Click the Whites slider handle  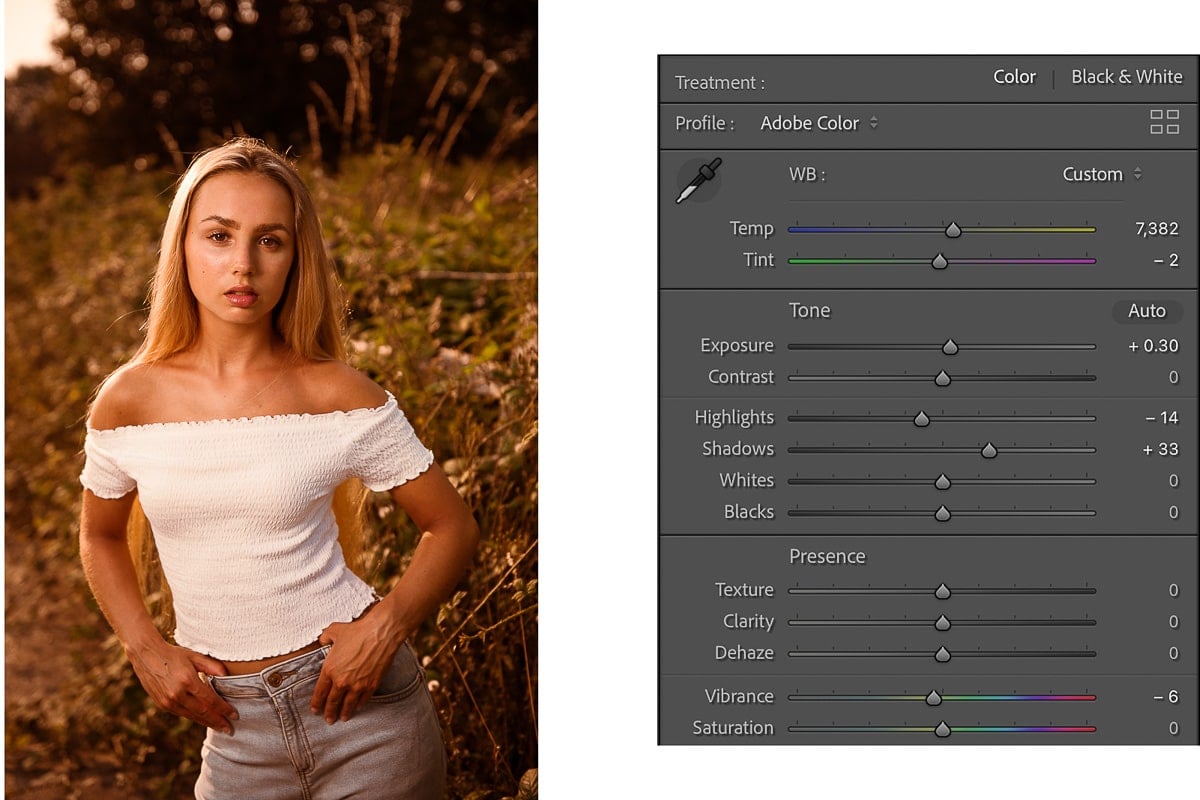(x=942, y=482)
